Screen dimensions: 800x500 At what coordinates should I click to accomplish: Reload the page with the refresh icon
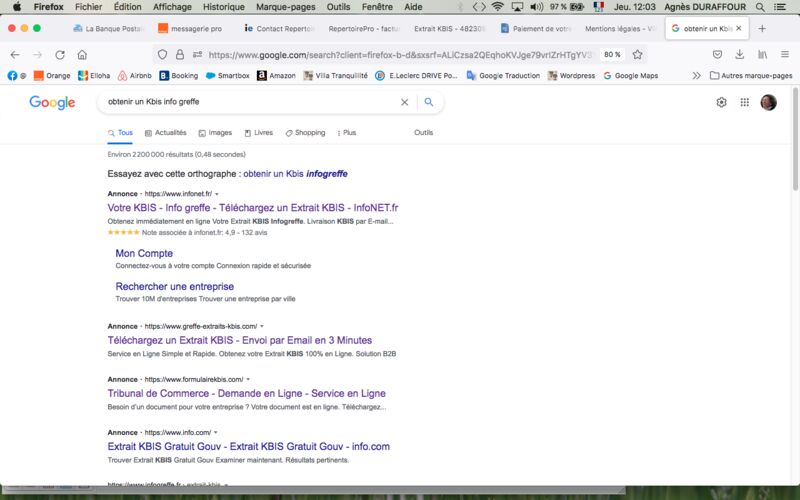coord(60,55)
